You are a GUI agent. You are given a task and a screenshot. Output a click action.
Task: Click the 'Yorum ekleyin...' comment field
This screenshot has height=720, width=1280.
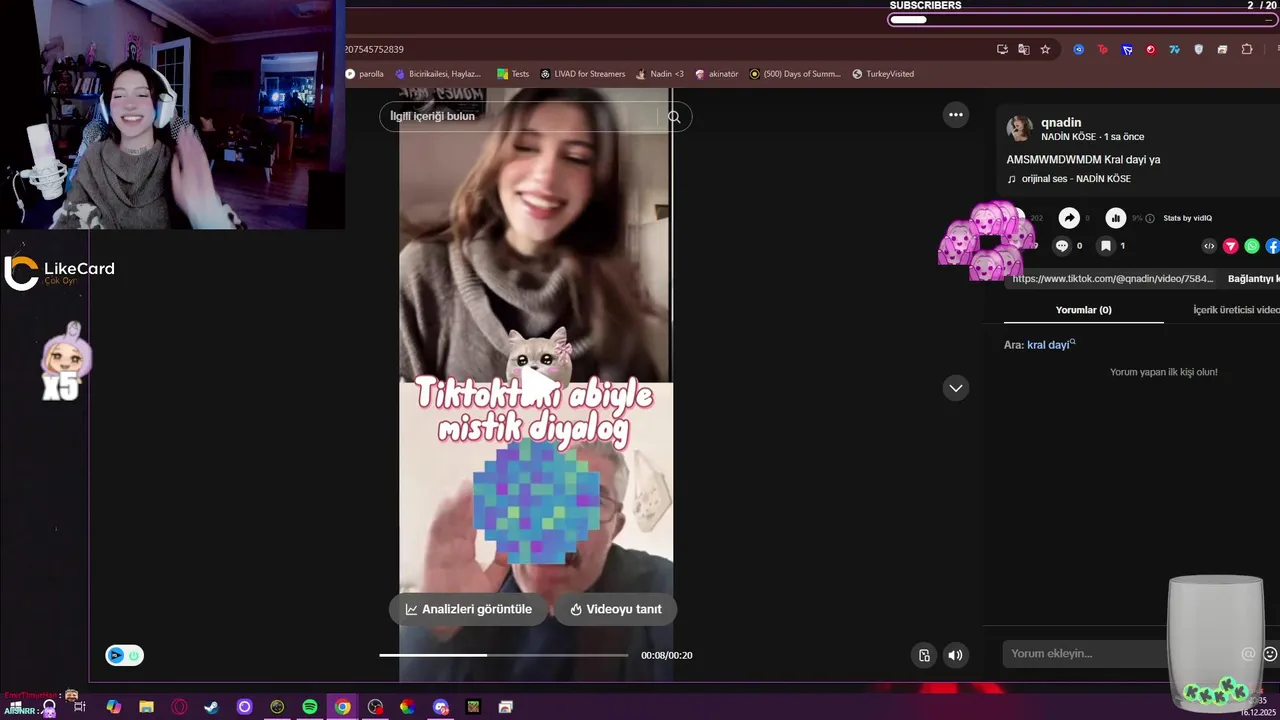[1120, 654]
